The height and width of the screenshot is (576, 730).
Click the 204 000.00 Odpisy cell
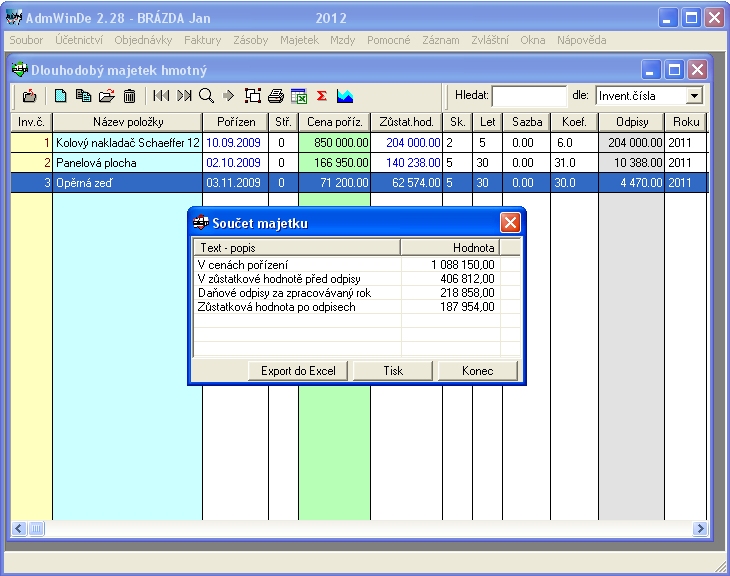[x=631, y=142]
